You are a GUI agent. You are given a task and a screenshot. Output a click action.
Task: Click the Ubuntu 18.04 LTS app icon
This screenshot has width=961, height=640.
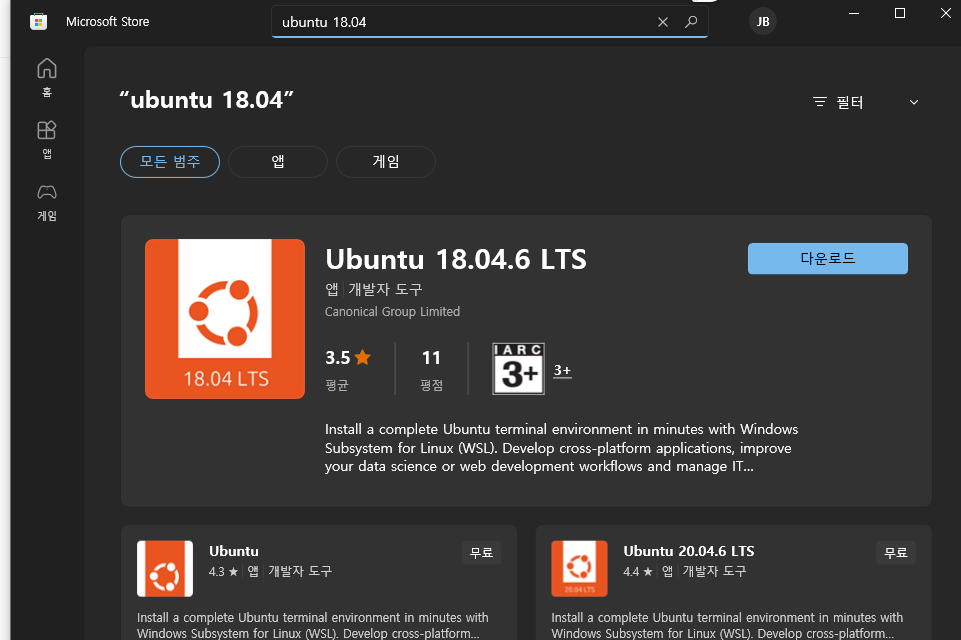[225, 319]
